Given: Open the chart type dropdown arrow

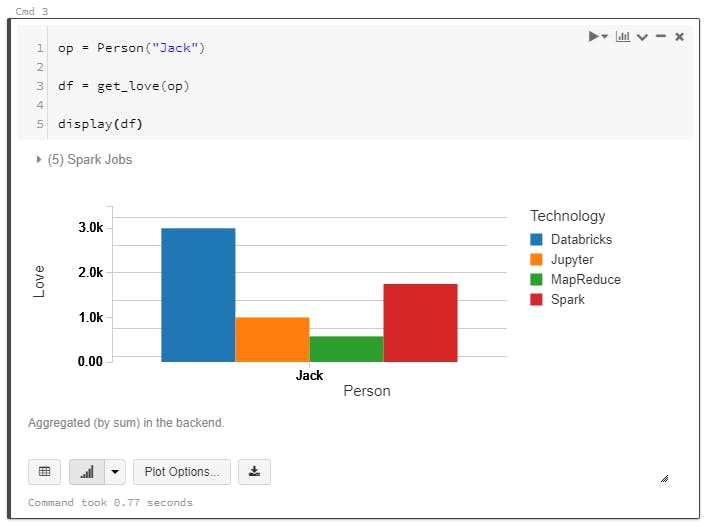Looking at the screenshot, I should (x=116, y=472).
